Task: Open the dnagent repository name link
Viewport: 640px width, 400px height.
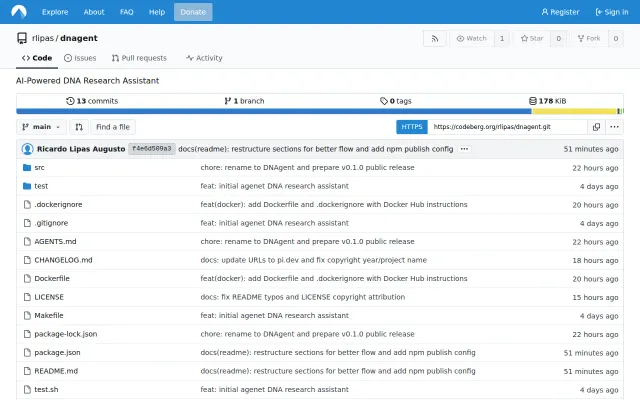Action: coord(79,38)
